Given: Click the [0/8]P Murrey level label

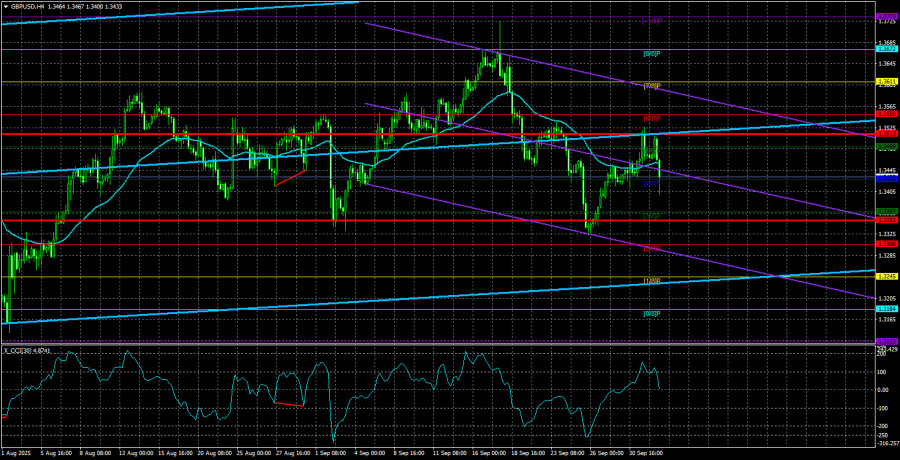Looking at the screenshot, I should pos(650,315).
